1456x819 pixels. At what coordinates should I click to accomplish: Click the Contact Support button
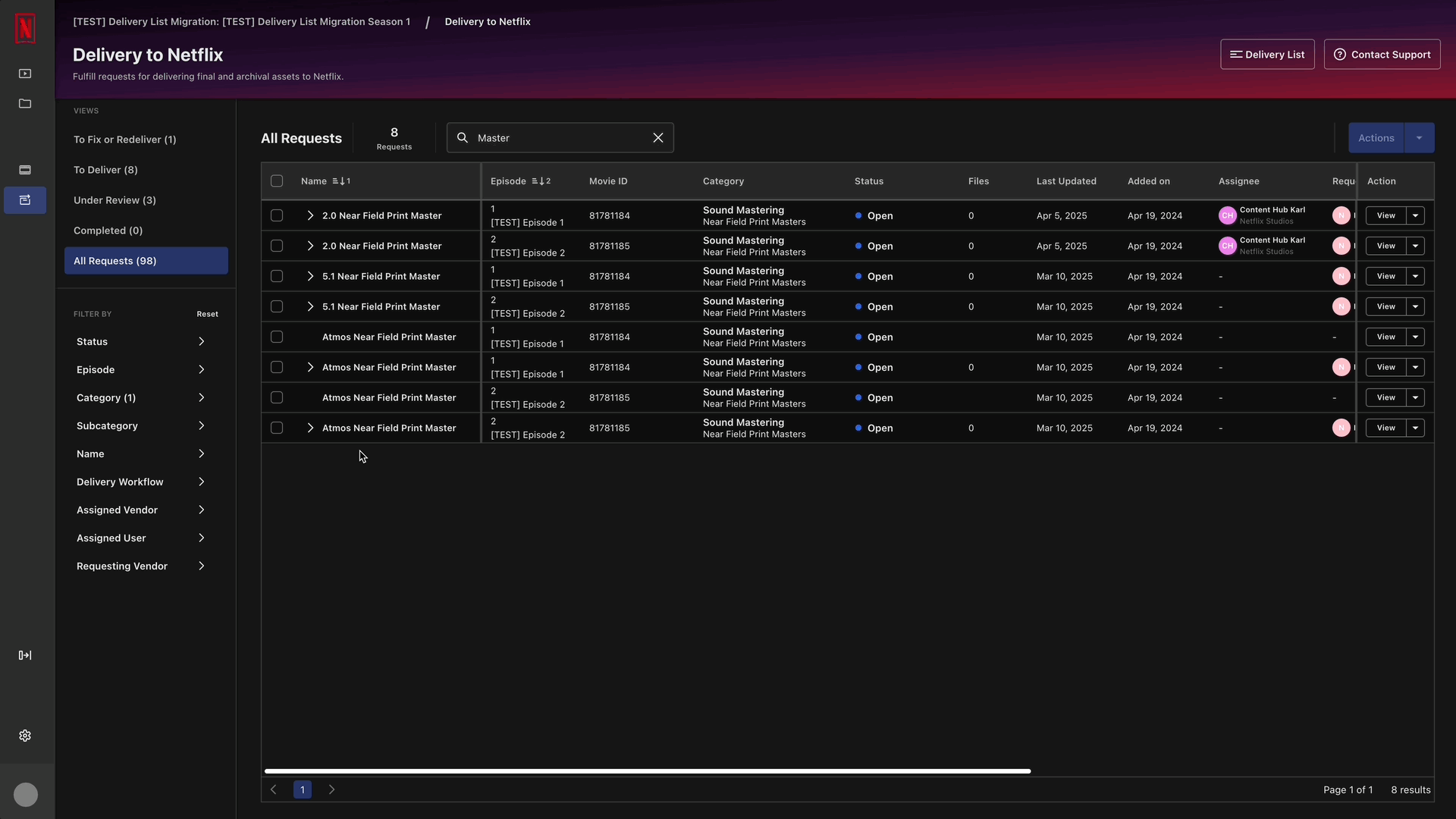point(1382,55)
